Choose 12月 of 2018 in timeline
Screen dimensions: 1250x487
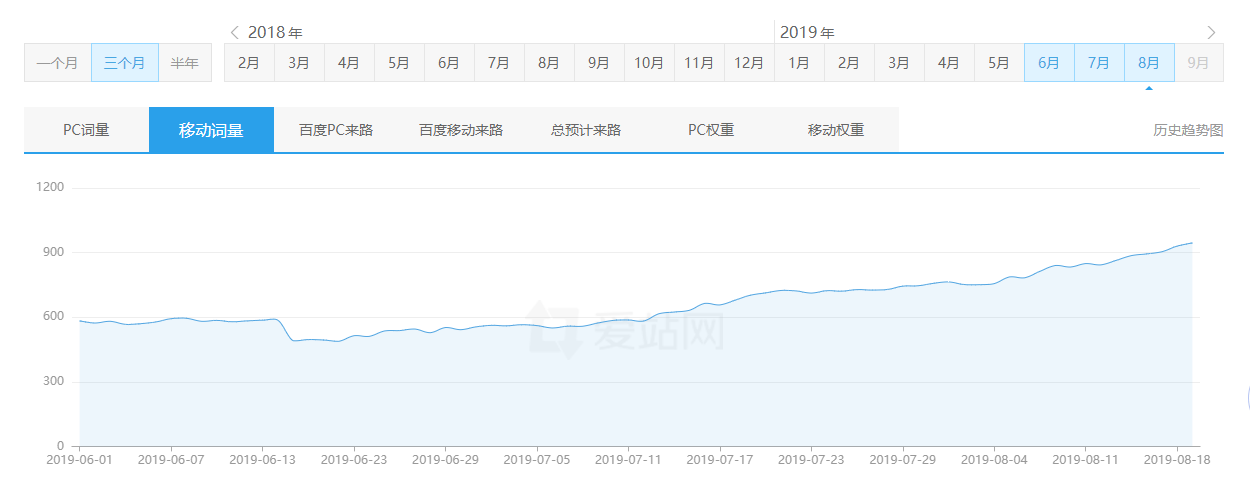point(749,63)
